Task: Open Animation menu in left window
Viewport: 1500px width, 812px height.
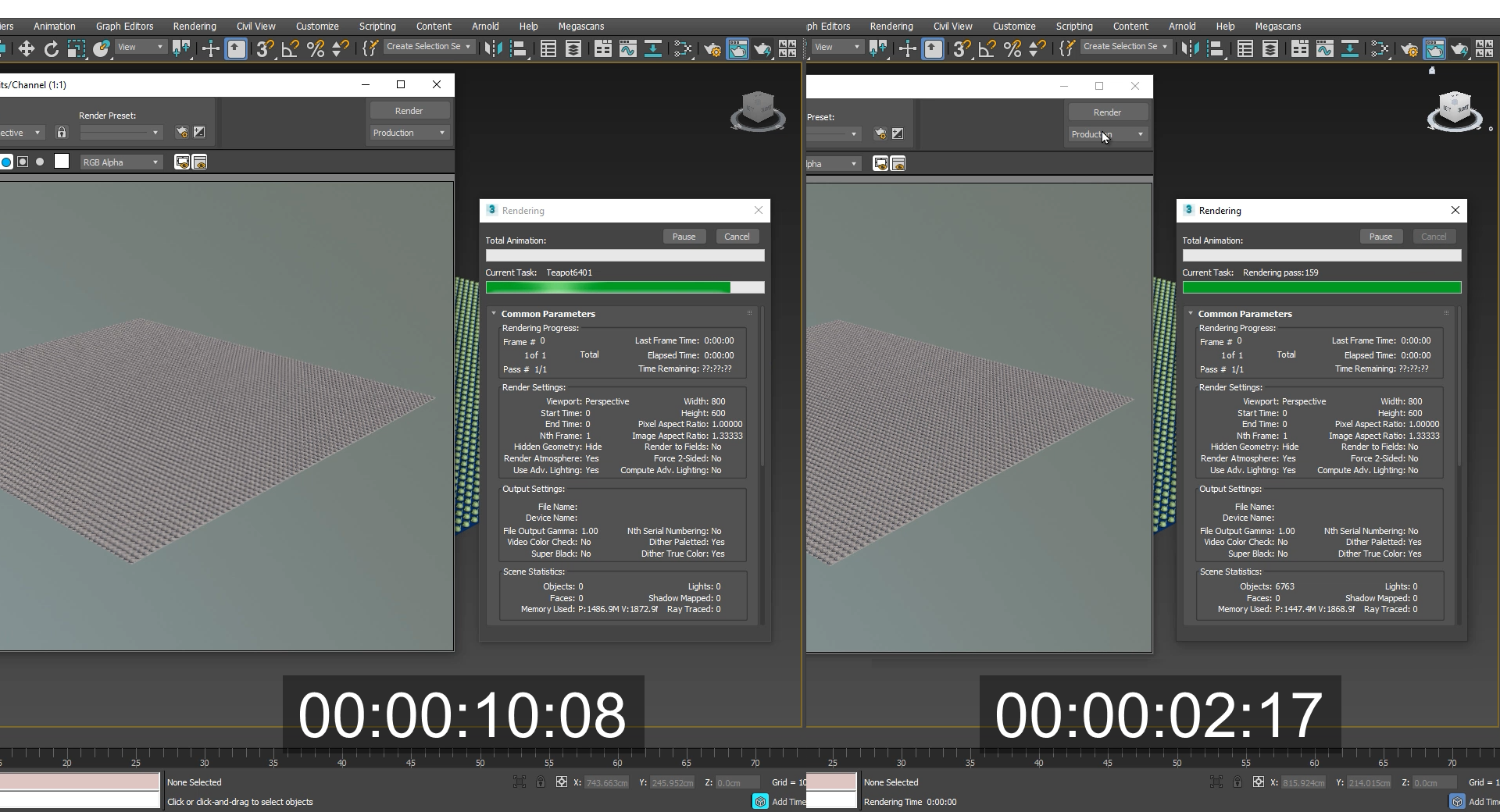Action: tap(55, 26)
